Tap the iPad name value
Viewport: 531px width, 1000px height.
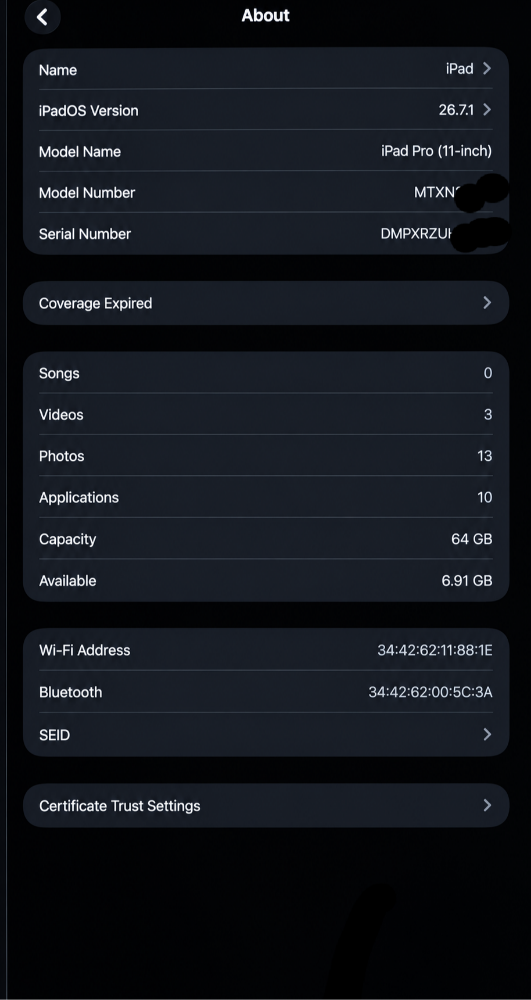[460, 69]
